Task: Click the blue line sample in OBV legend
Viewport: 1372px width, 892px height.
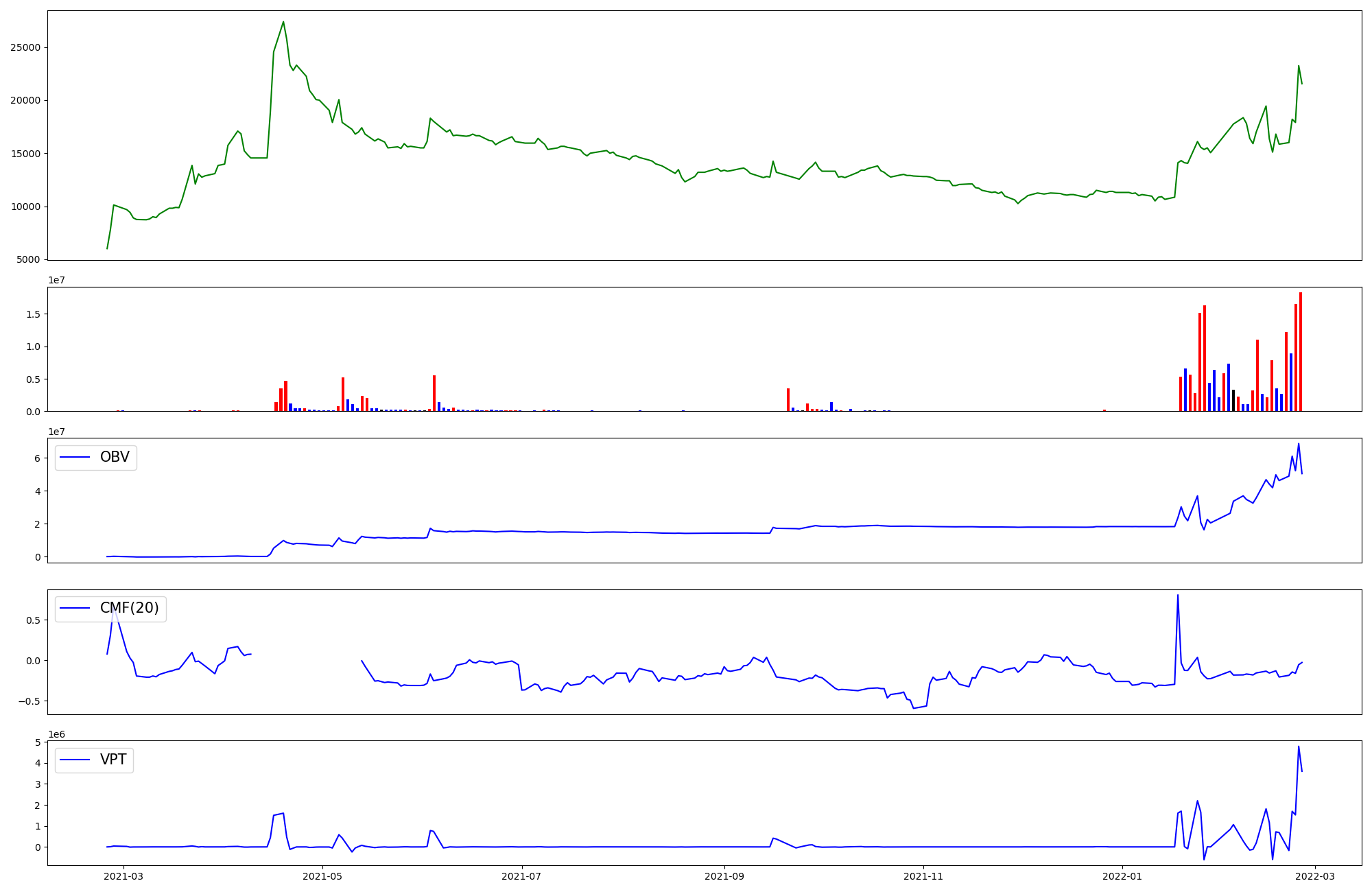Action: (75, 458)
